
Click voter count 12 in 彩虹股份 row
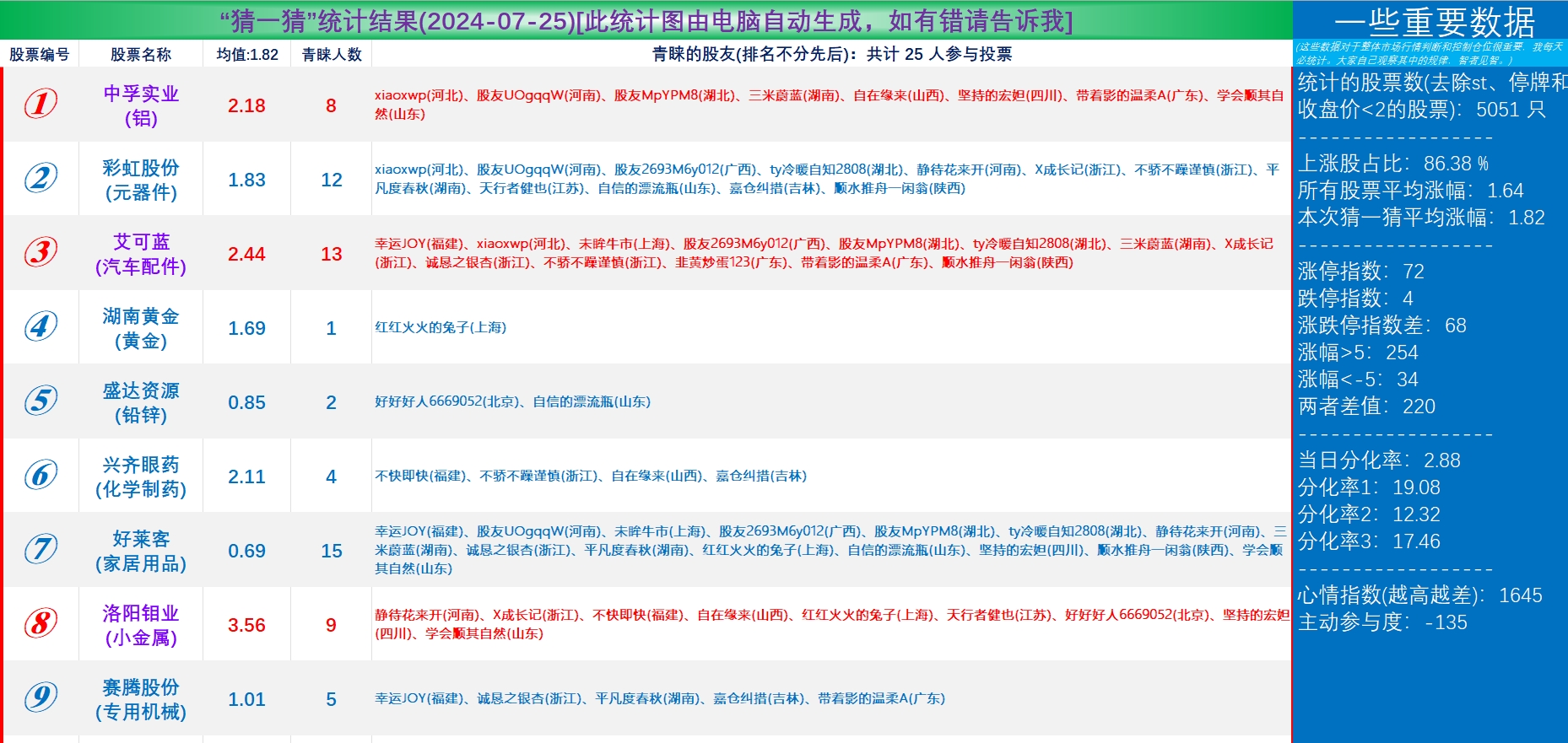[x=332, y=180]
